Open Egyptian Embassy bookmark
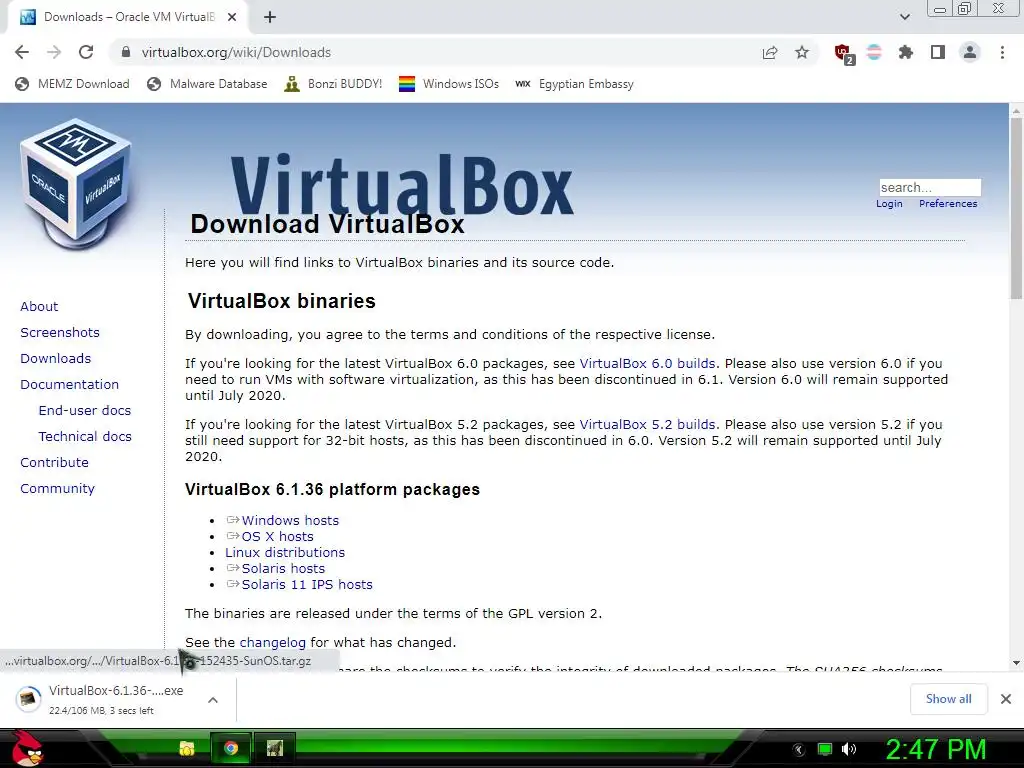The image size is (1024, 768). [574, 84]
